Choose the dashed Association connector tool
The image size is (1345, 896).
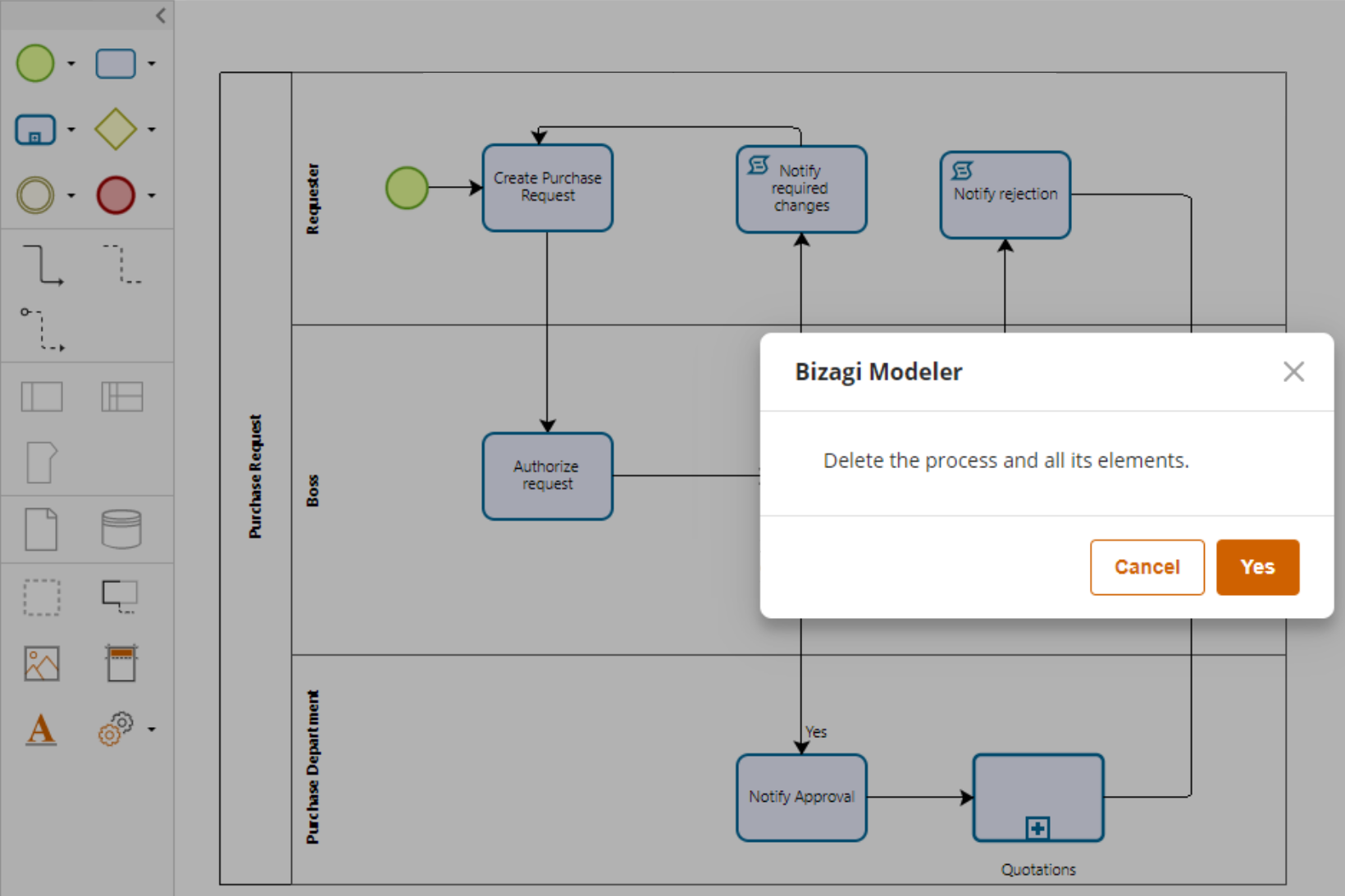122,264
